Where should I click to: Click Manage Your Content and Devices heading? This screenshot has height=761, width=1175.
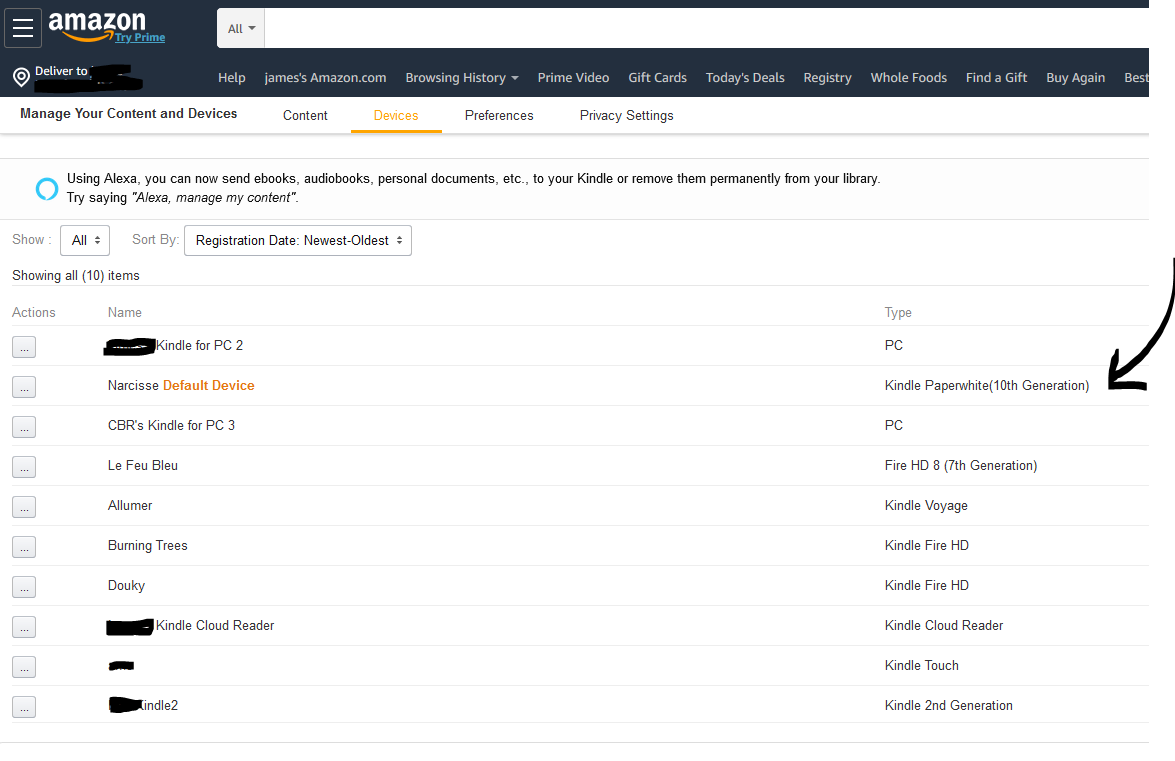pyautogui.click(x=128, y=114)
